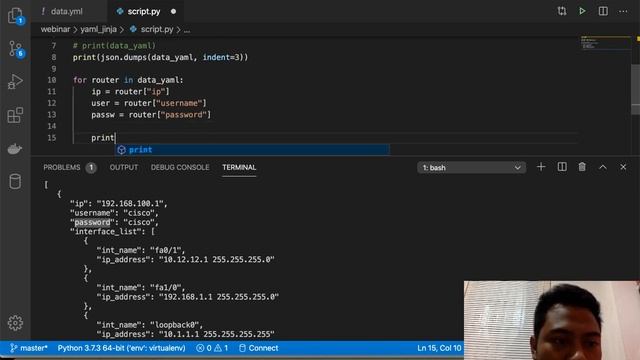Screen dimensions: 640x360
Task: Click 192.168.100.1 value in terminal output
Action: click(130, 204)
